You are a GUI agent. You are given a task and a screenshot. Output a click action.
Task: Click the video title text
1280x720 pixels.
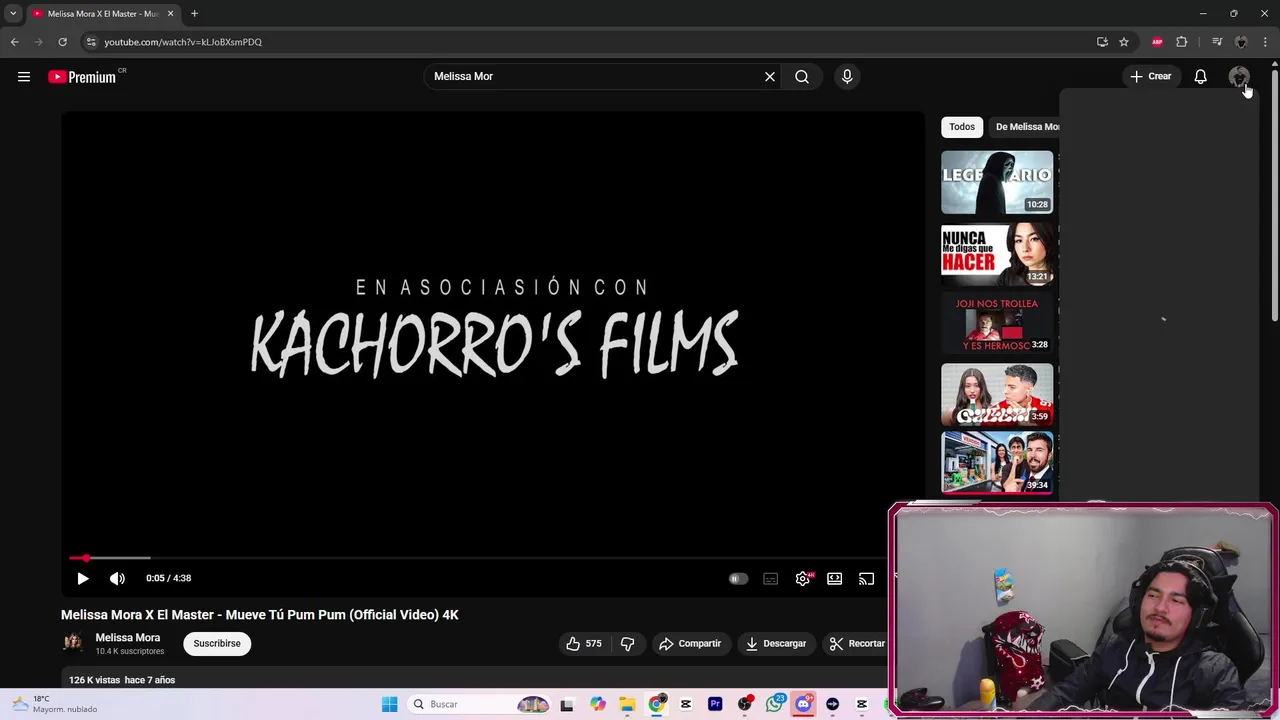coord(260,615)
